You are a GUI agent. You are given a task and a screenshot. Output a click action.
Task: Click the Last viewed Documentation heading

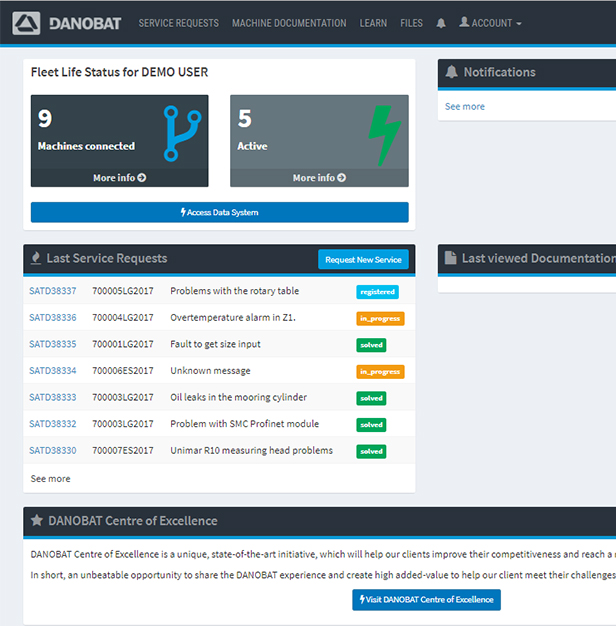pos(539,258)
